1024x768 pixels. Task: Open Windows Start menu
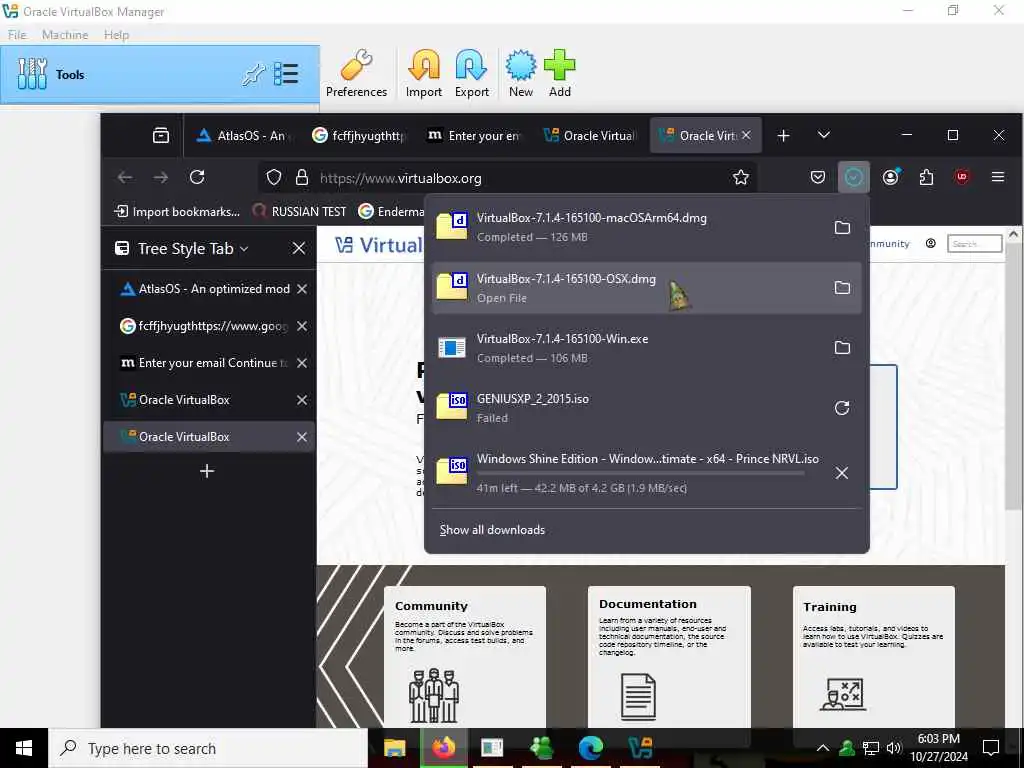[24, 748]
